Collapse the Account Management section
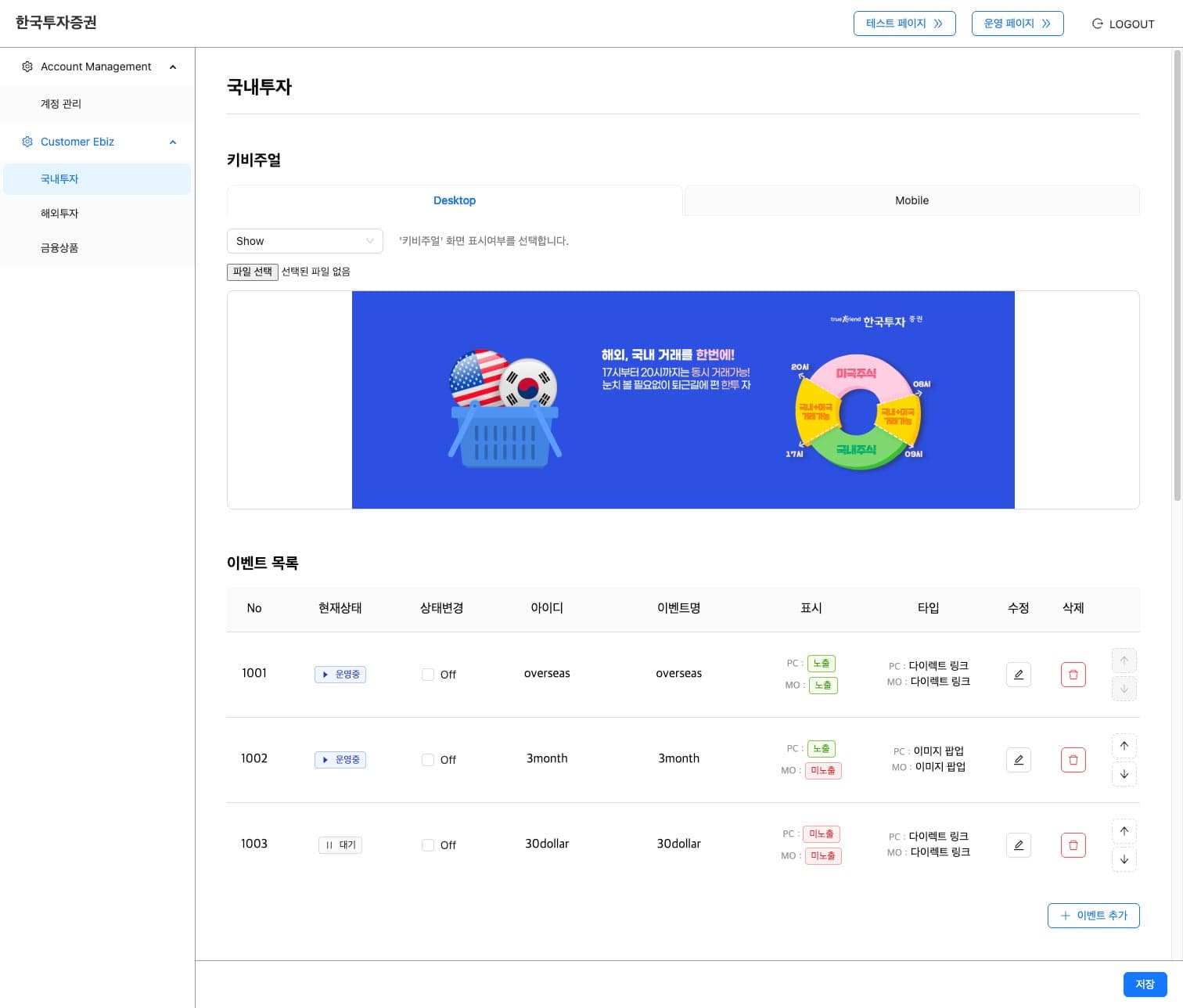Viewport: 1183px width, 1008px height. tap(173, 67)
